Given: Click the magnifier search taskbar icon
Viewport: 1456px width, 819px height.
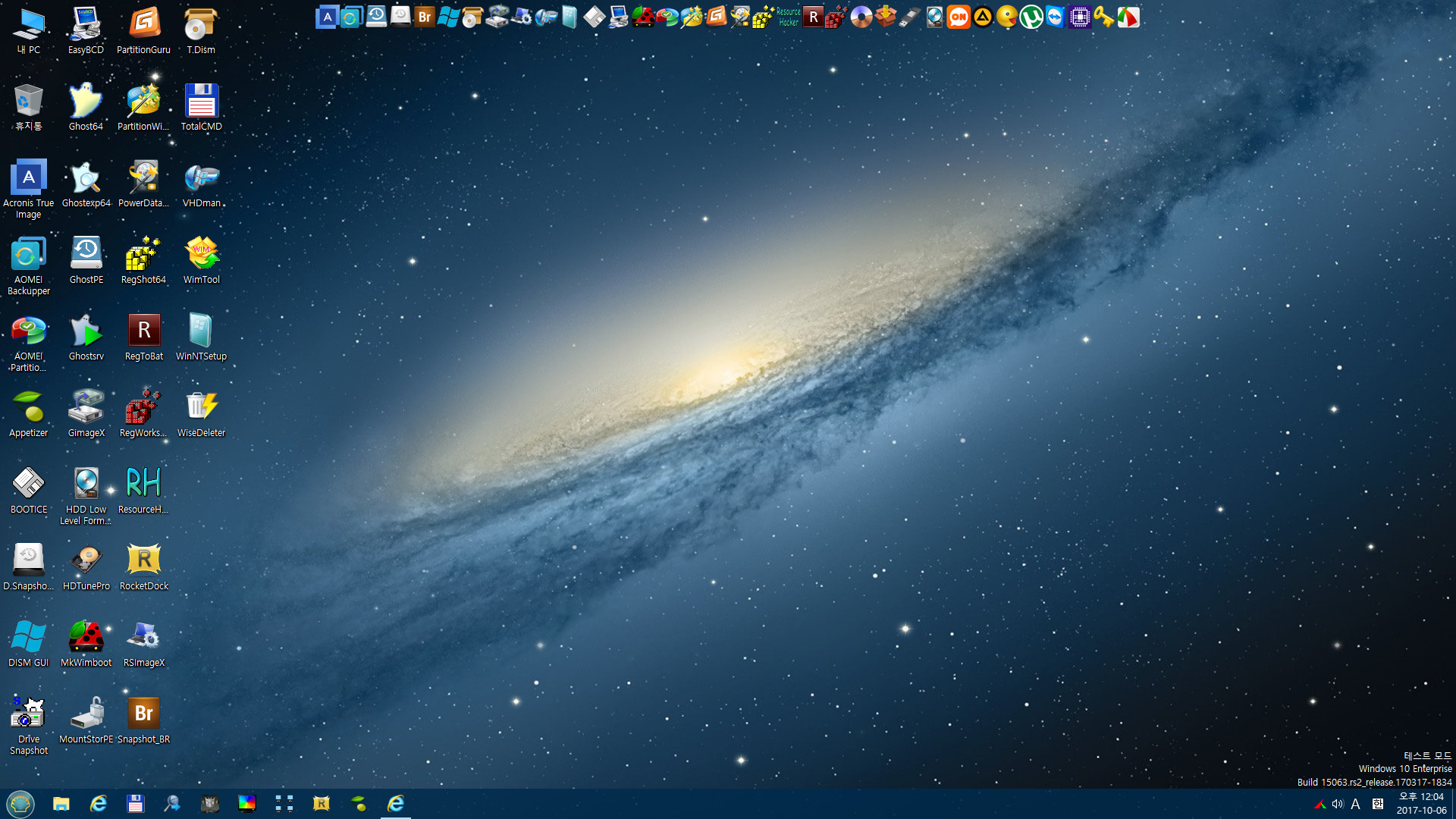Looking at the screenshot, I should [x=172, y=804].
